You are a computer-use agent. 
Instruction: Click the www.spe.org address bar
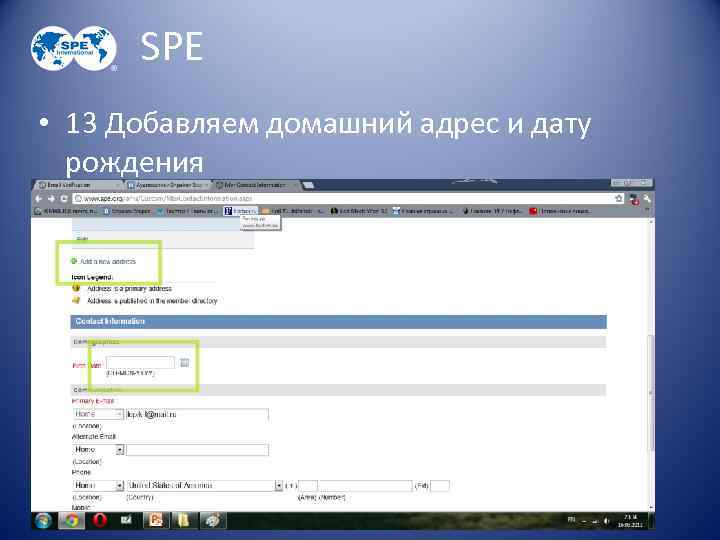click(x=342, y=198)
